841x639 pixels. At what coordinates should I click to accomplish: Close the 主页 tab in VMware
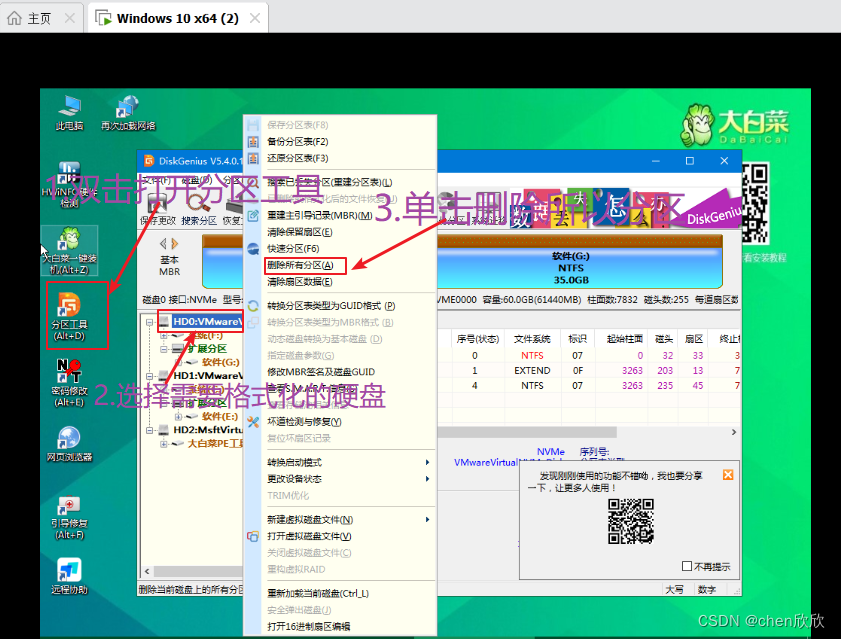click(70, 18)
